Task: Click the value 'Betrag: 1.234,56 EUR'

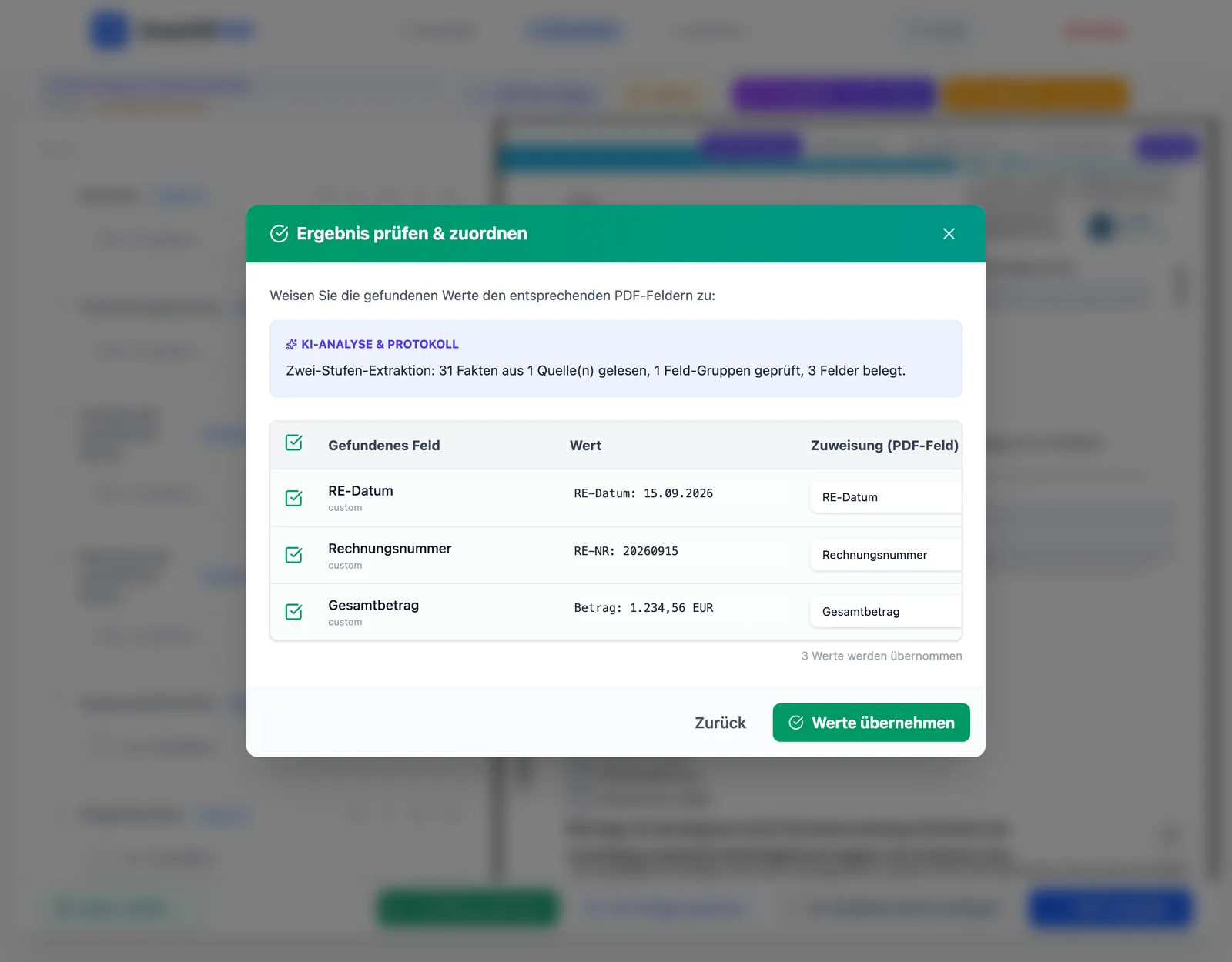Action: coord(644,608)
